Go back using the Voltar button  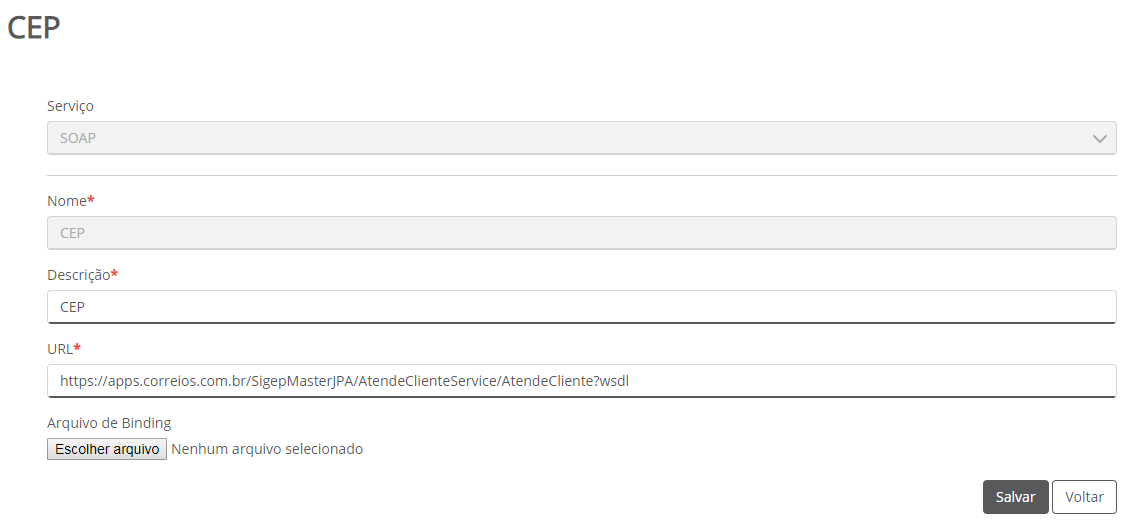[1084, 497]
